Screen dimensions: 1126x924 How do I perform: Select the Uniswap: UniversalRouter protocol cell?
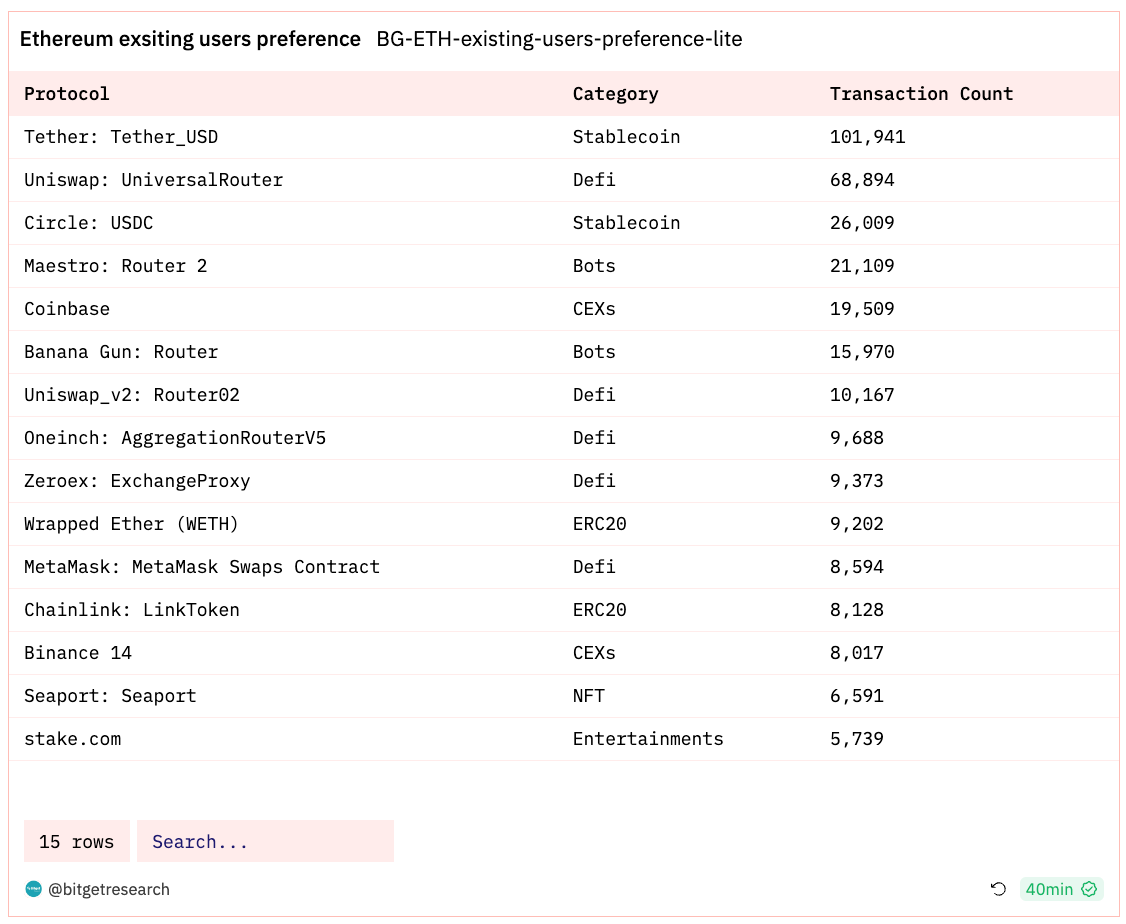(x=153, y=180)
